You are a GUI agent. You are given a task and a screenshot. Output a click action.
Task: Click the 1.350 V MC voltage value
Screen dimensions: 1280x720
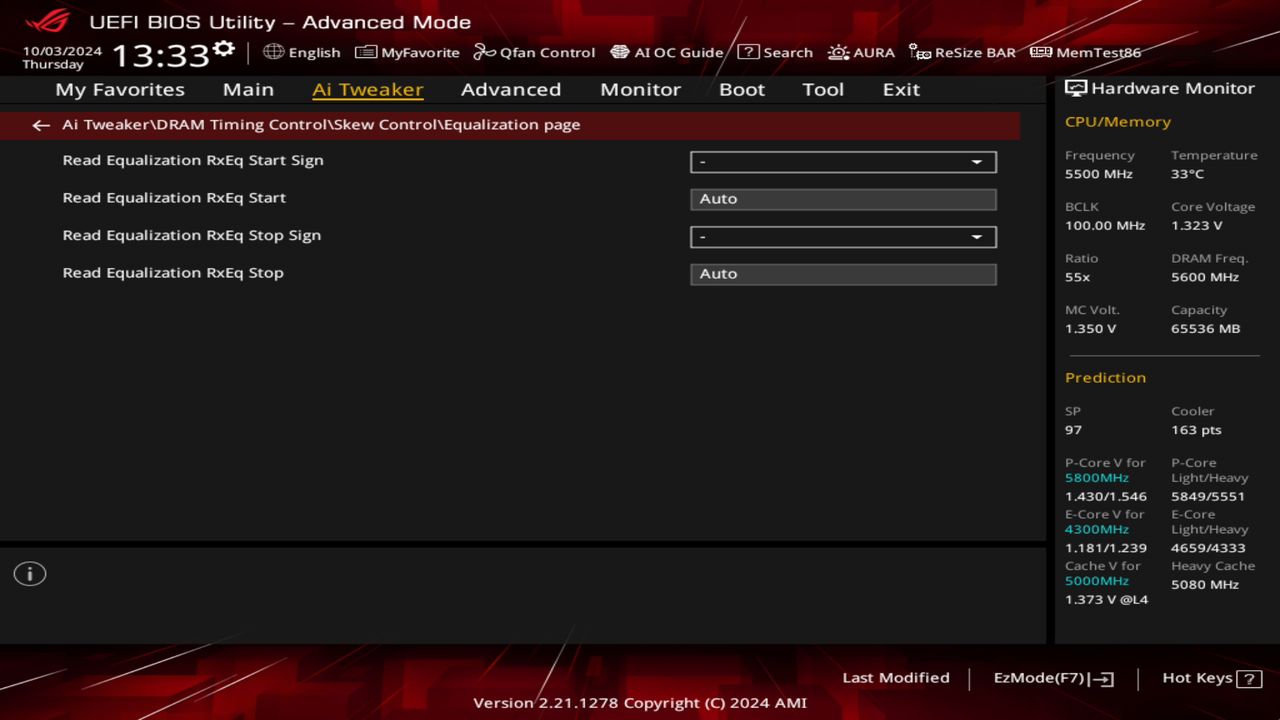pyautogui.click(x=1091, y=329)
